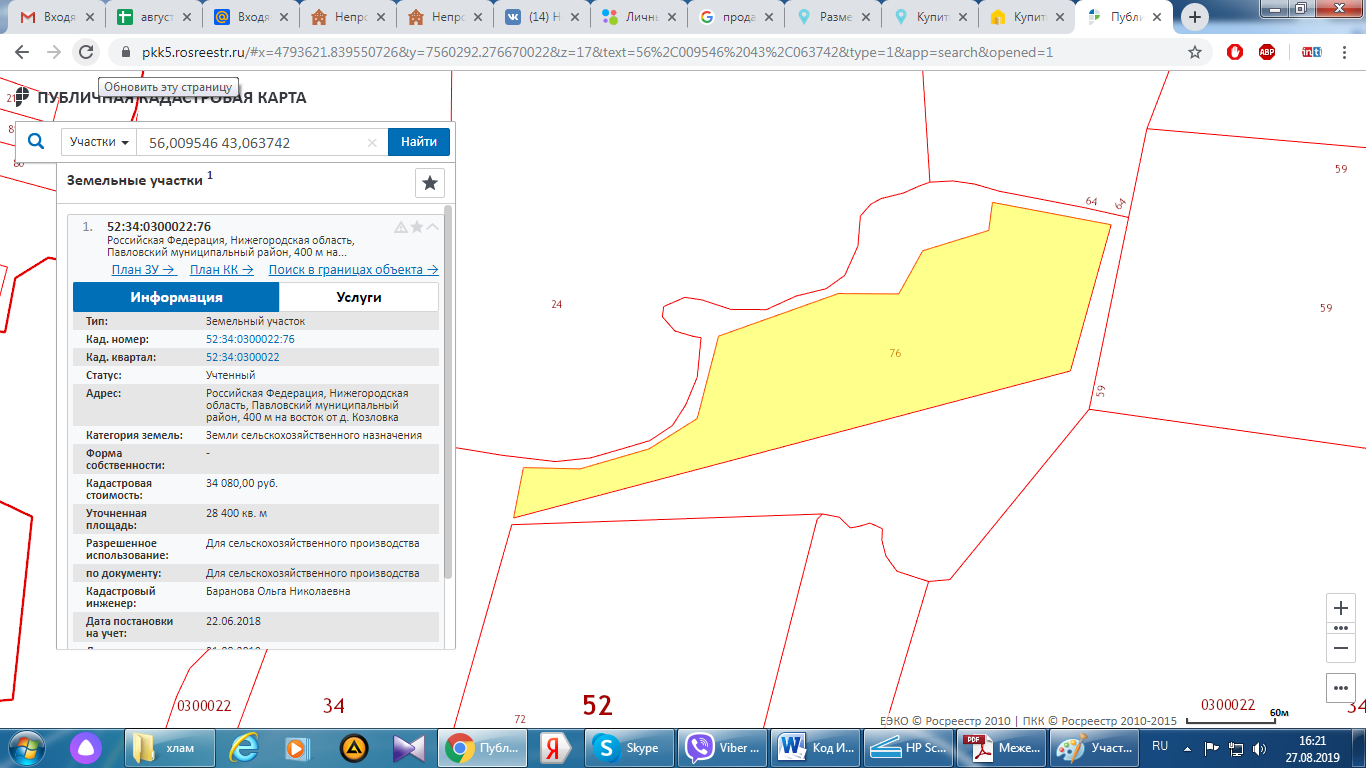Bookmark this page using the address bar star
The image size is (1366, 768).
1195,52
